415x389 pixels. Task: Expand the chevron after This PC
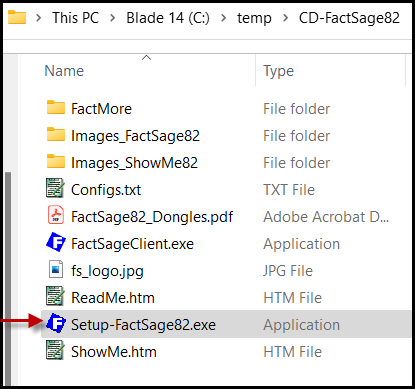click(x=113, y=18)
